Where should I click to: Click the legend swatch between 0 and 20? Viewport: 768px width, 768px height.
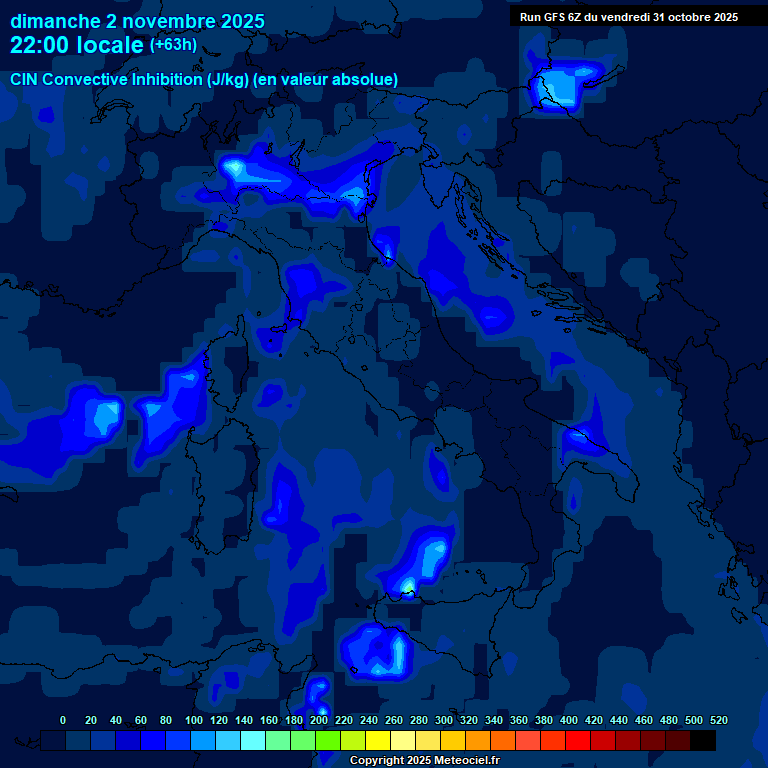[x=78, y=741]
